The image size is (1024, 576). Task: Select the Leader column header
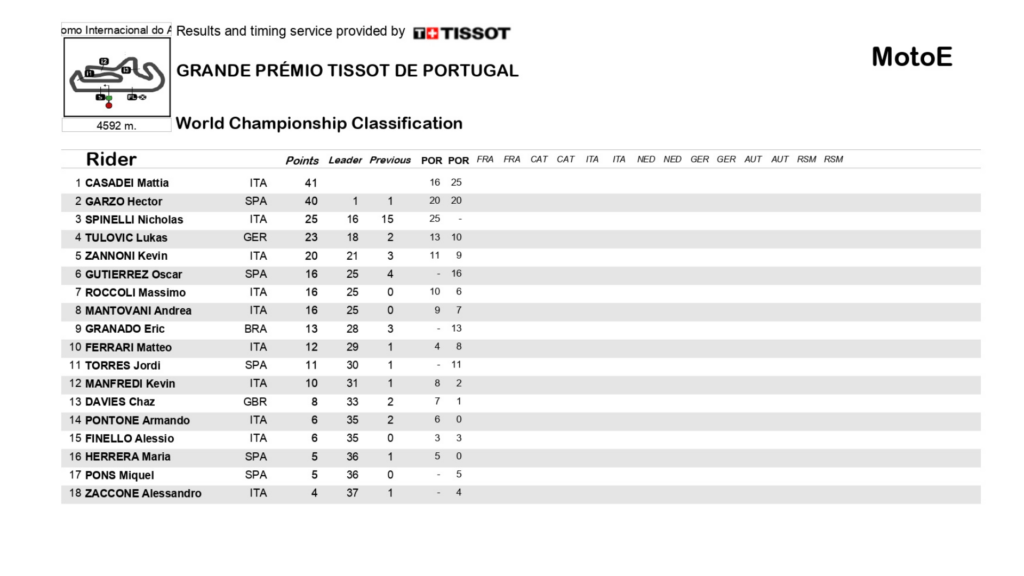(x=345, y=160)
